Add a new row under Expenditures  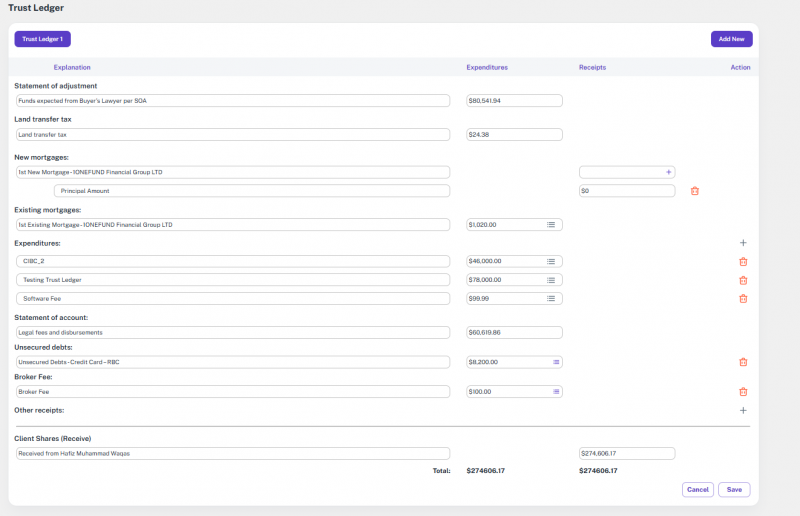click(742, 243)
